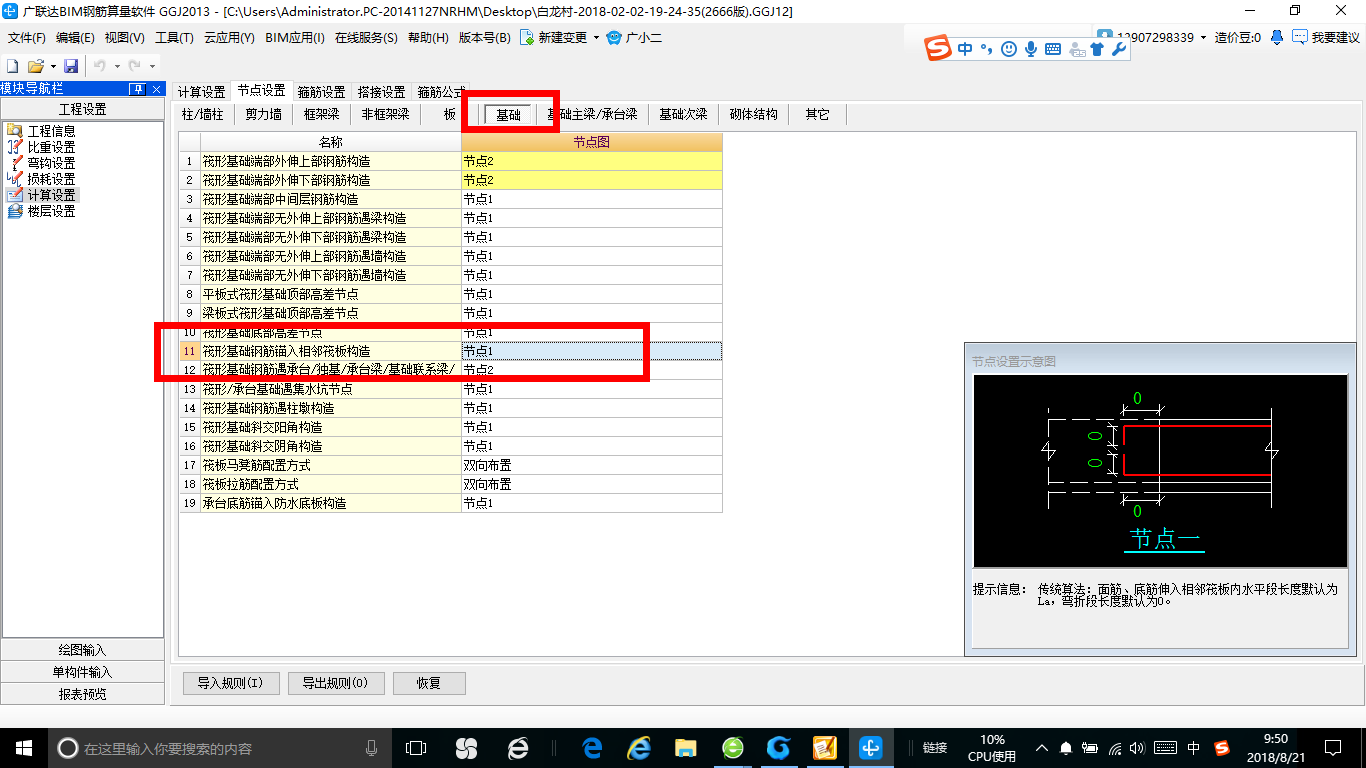Open the 文件(F) menu
The width and height of the screenshot is (1366, 768).
[x=27, y=38]
